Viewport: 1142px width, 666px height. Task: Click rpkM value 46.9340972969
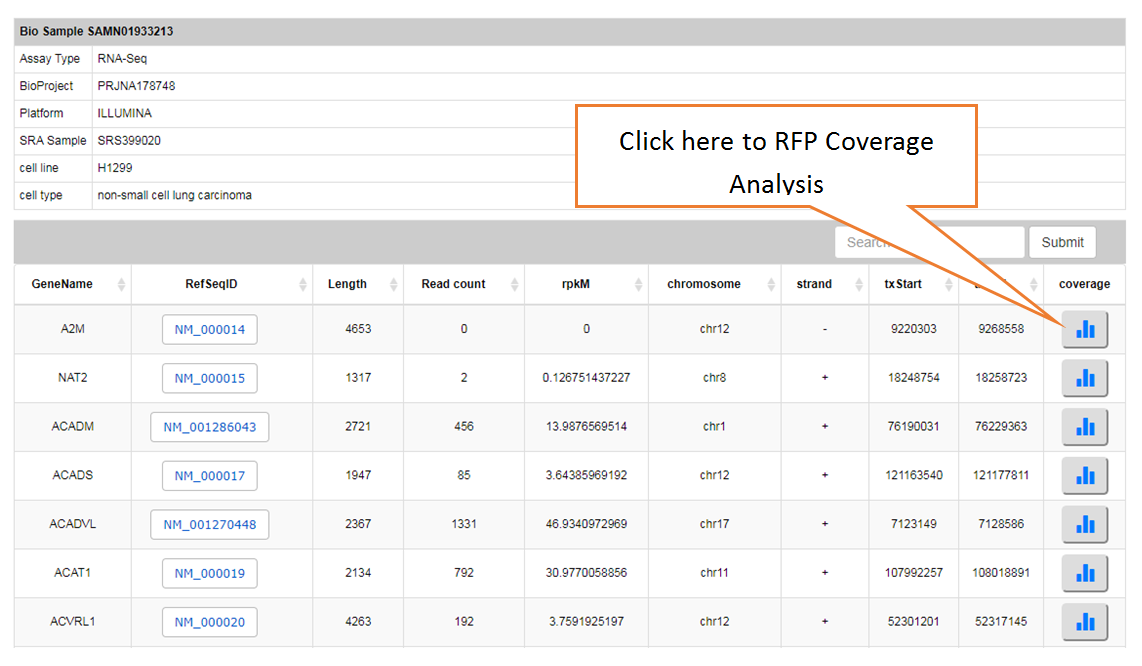coord(586,525)
